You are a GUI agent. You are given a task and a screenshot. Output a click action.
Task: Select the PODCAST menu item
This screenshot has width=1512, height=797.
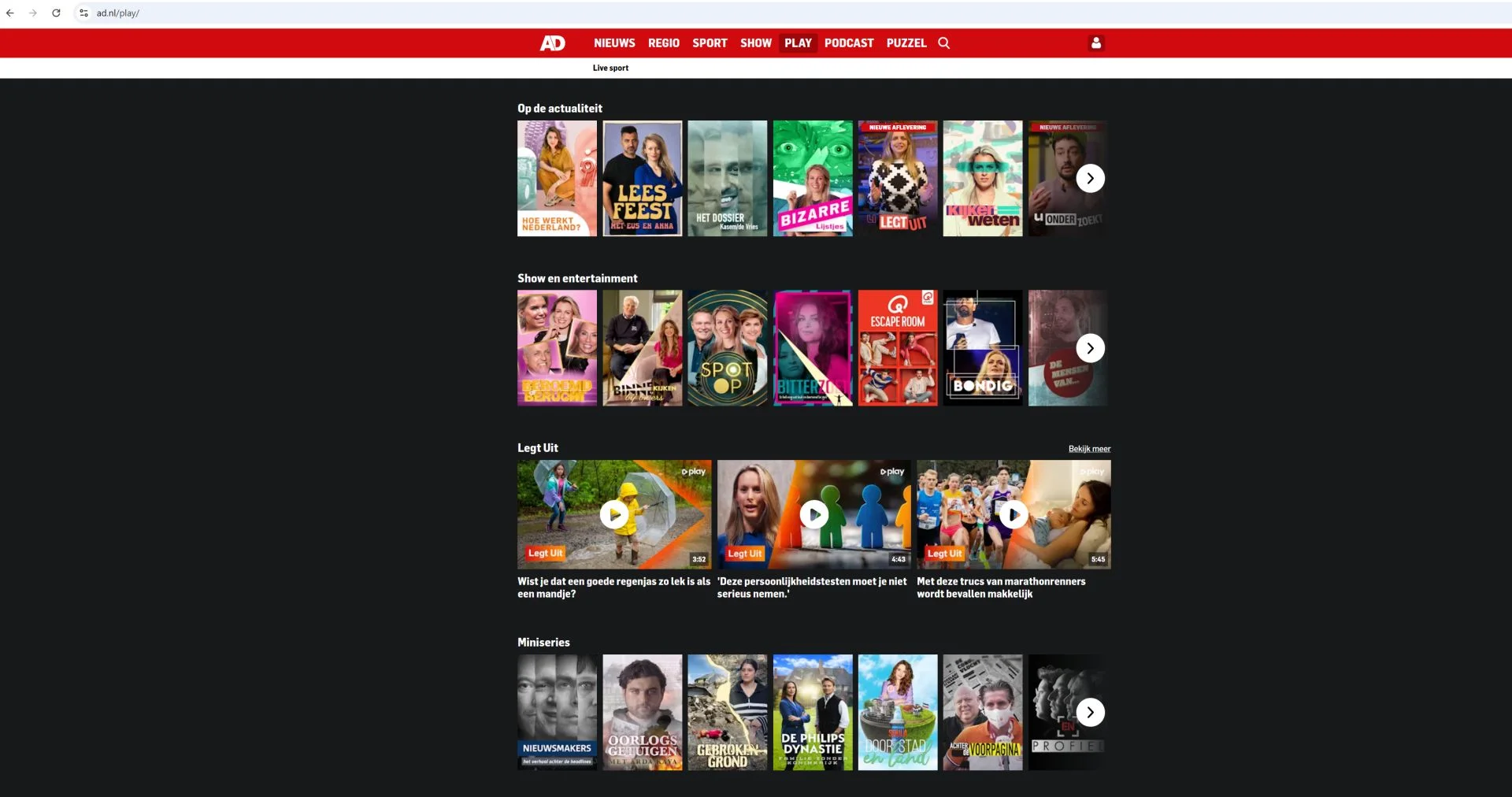click(x=848, y=43)
